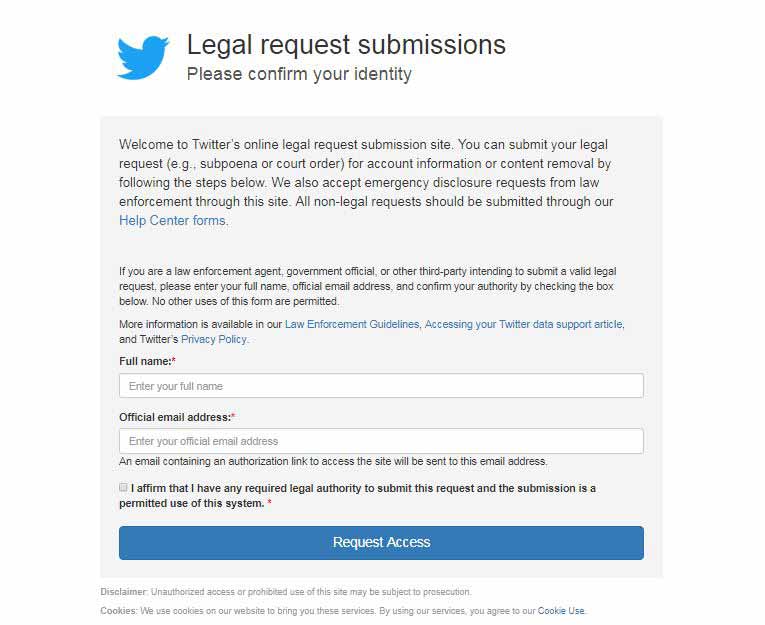Image resolution: width=765 pixels, height=625 pixels.
Task: Click the Disclaimer notice text
Action: (x=285, y=592)
